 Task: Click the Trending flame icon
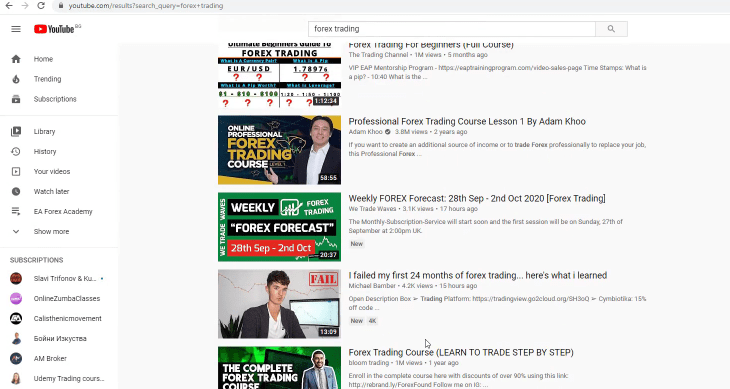[16, 79]
